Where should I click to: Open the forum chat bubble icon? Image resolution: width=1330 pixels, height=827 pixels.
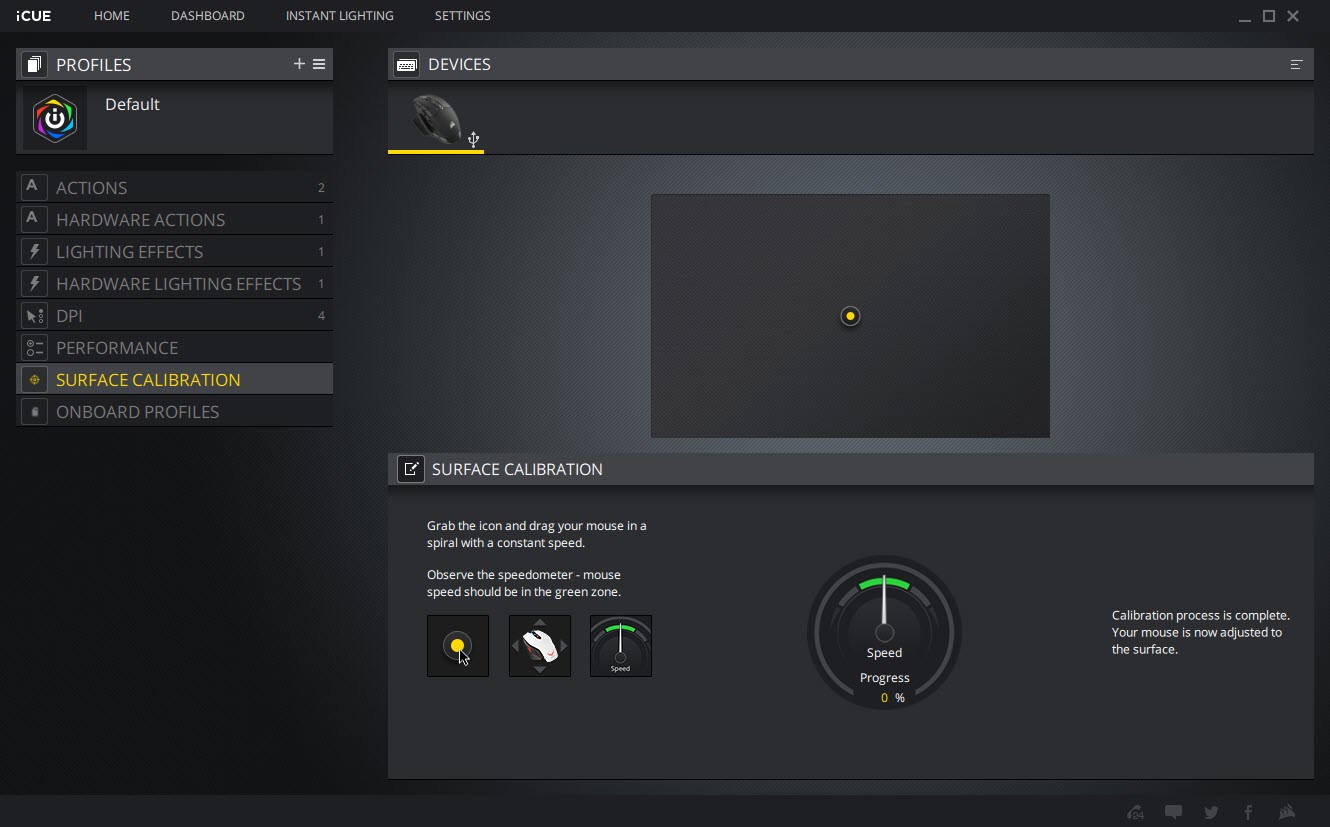point(1173,812)
